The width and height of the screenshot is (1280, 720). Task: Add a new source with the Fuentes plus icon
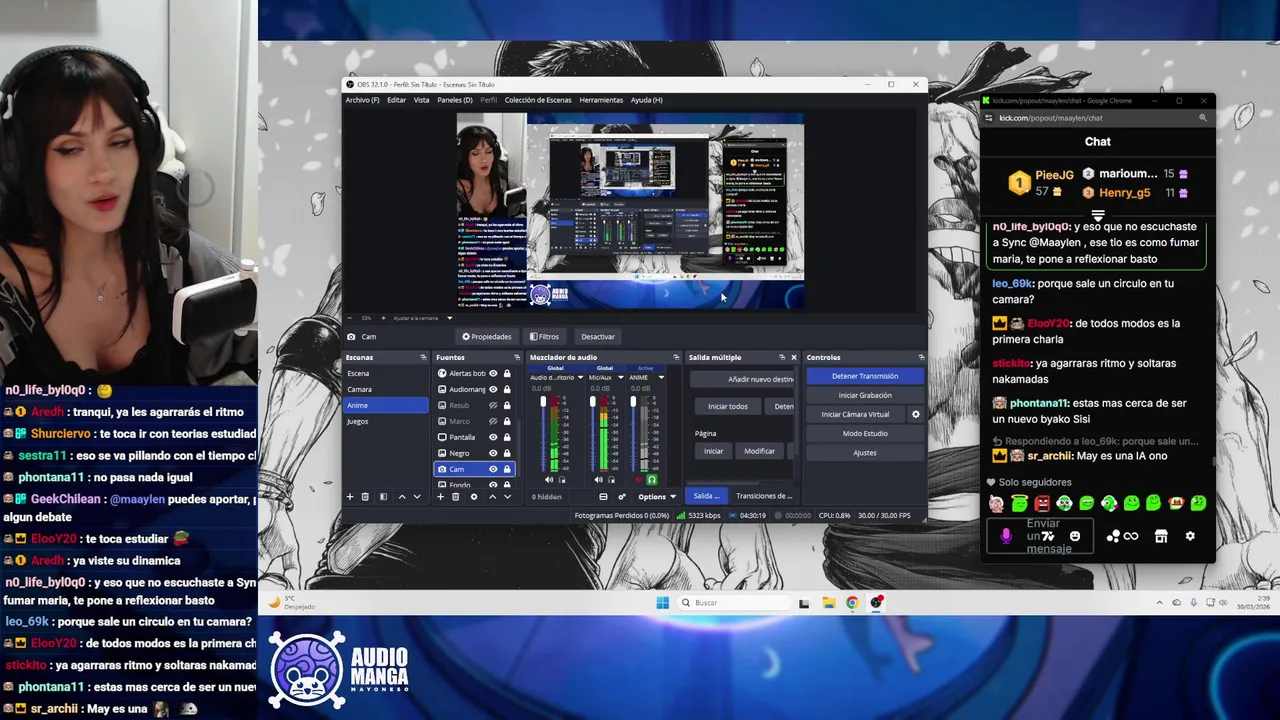(440, 497)
